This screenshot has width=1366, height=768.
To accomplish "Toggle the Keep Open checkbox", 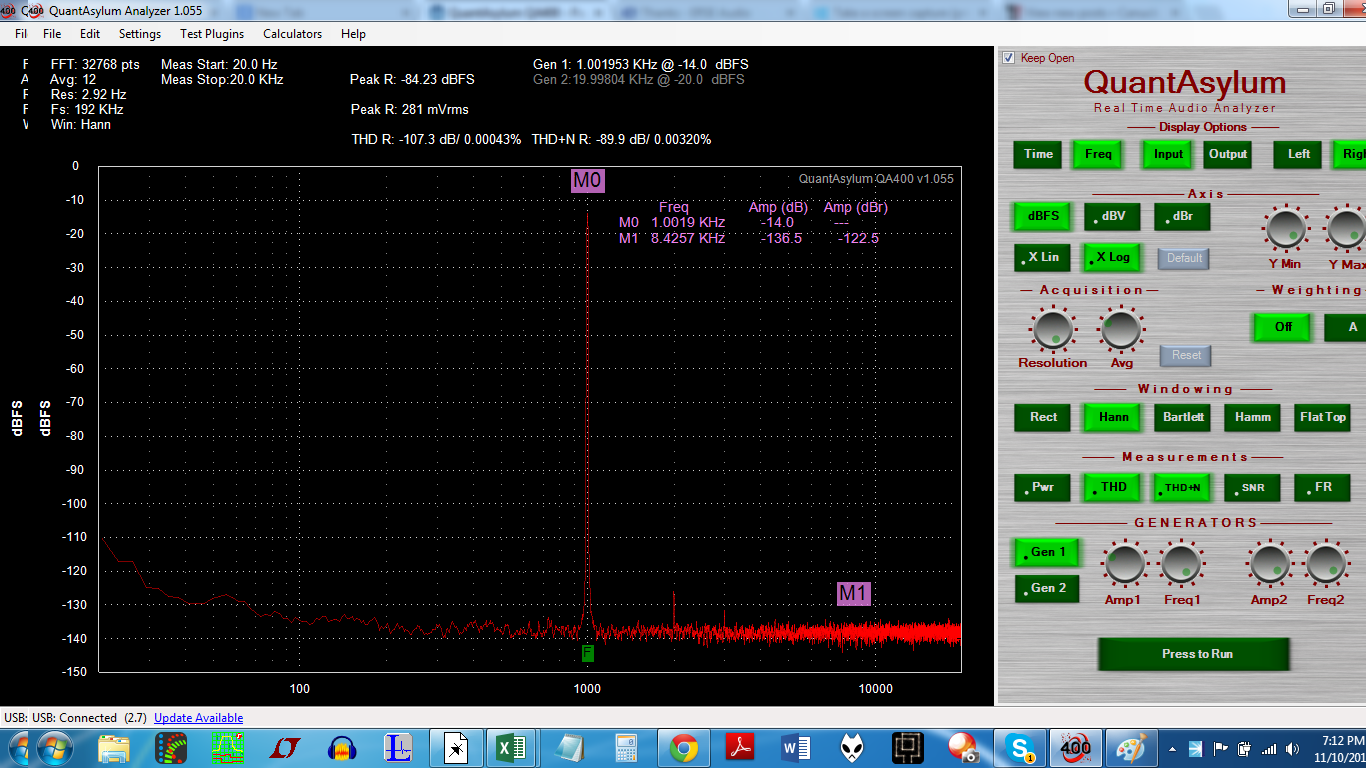I will [1008, 58].
